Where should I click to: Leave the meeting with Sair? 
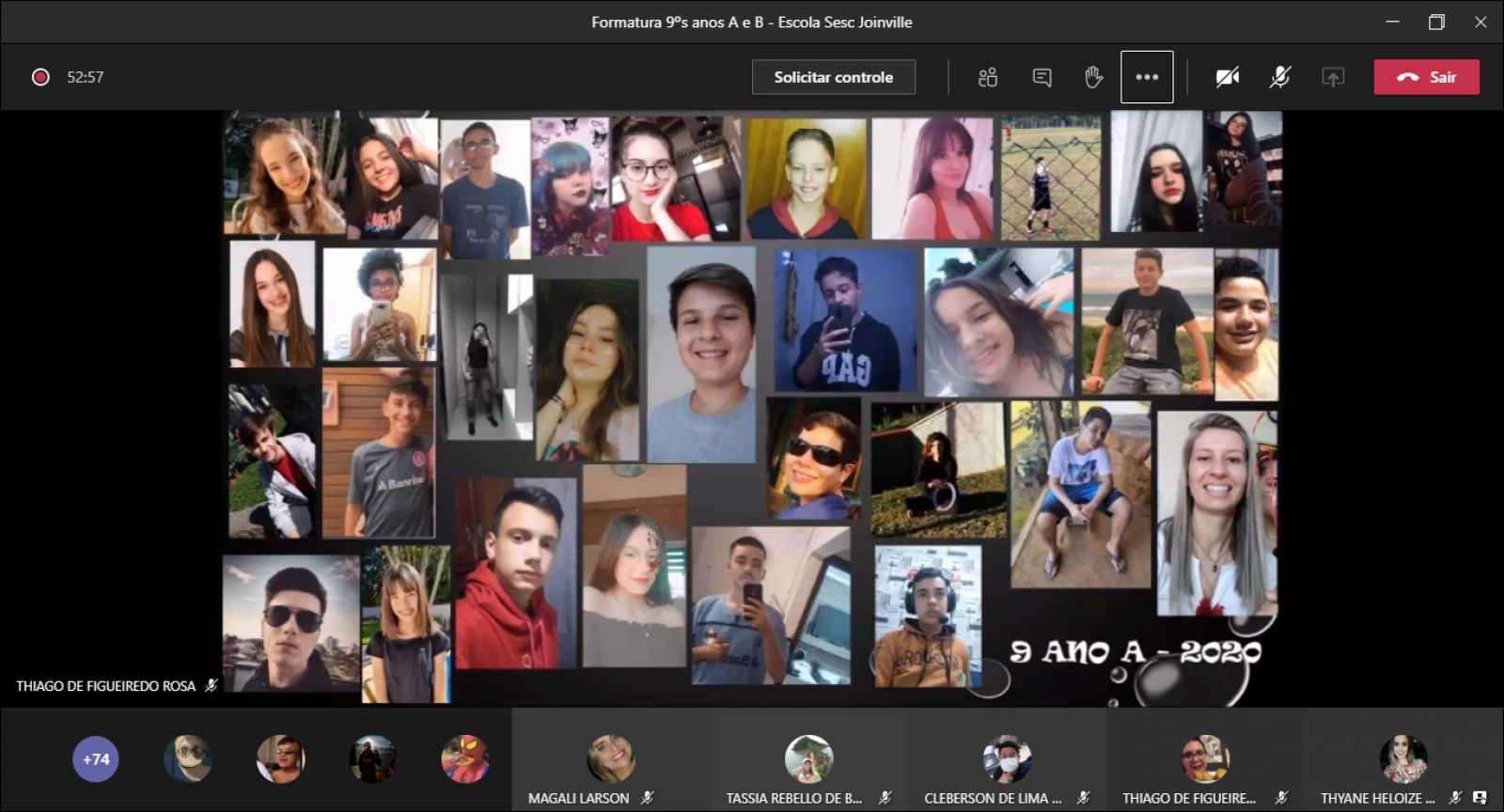click(1426, 77)
